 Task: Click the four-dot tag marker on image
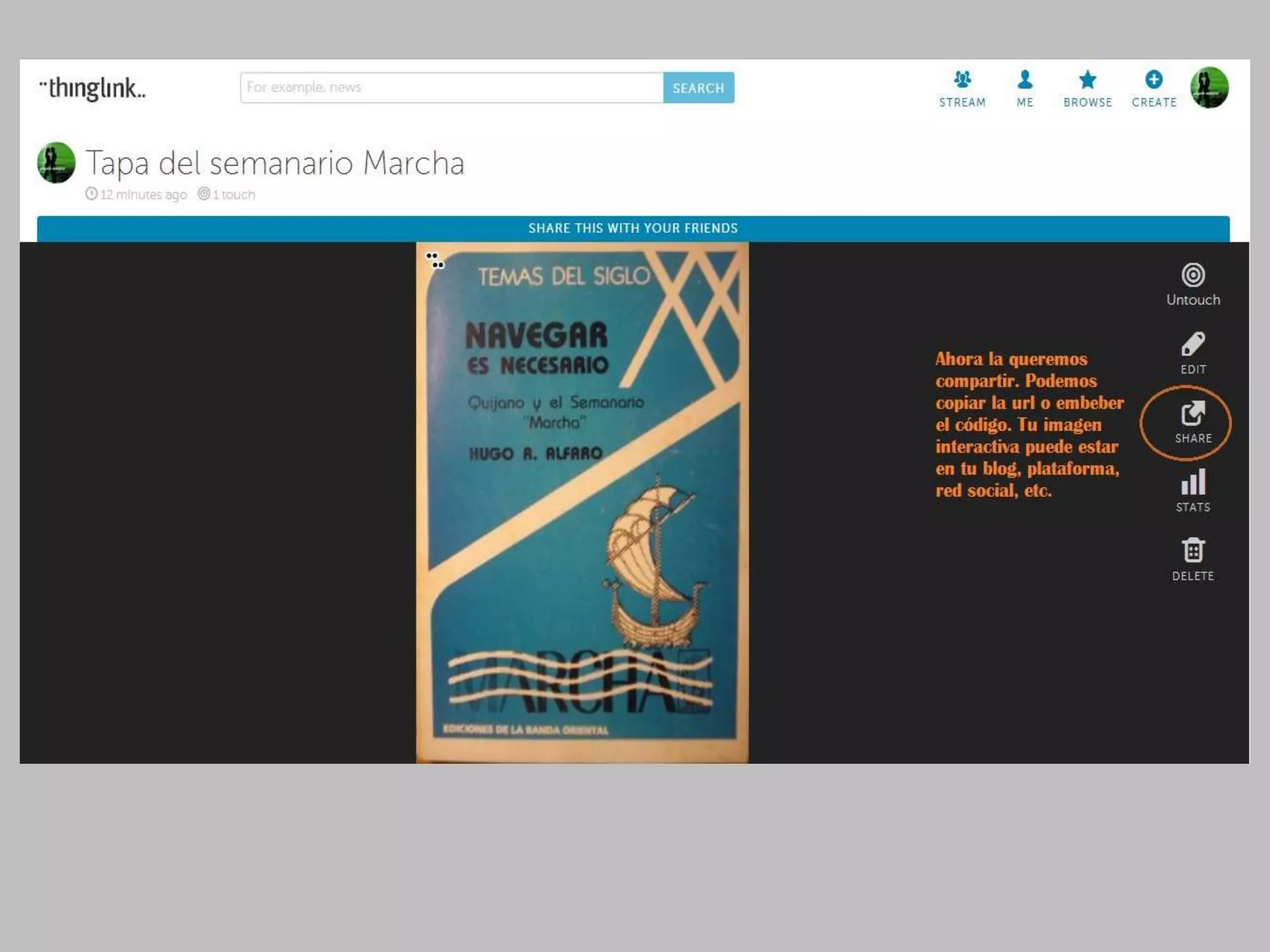pyautogui.click(x=435, y=261)
